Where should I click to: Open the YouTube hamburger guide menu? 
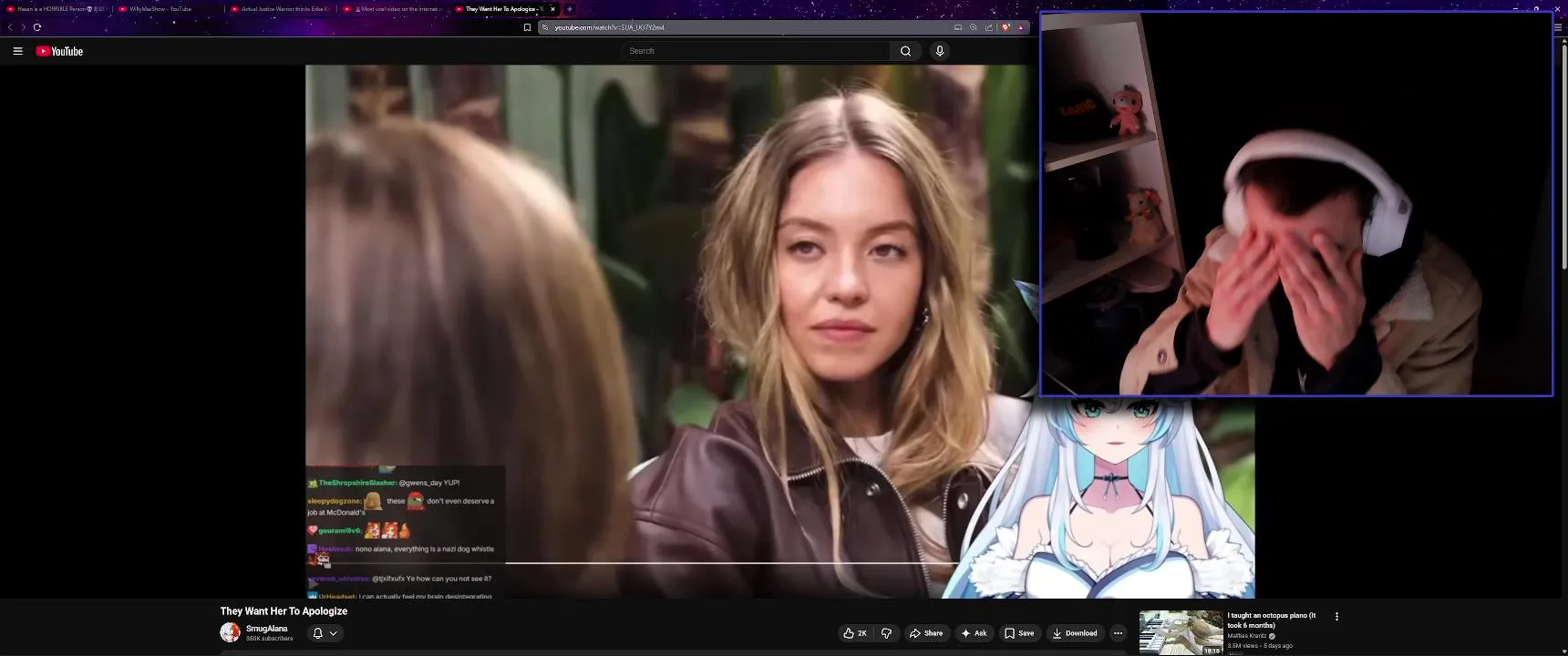17,51
